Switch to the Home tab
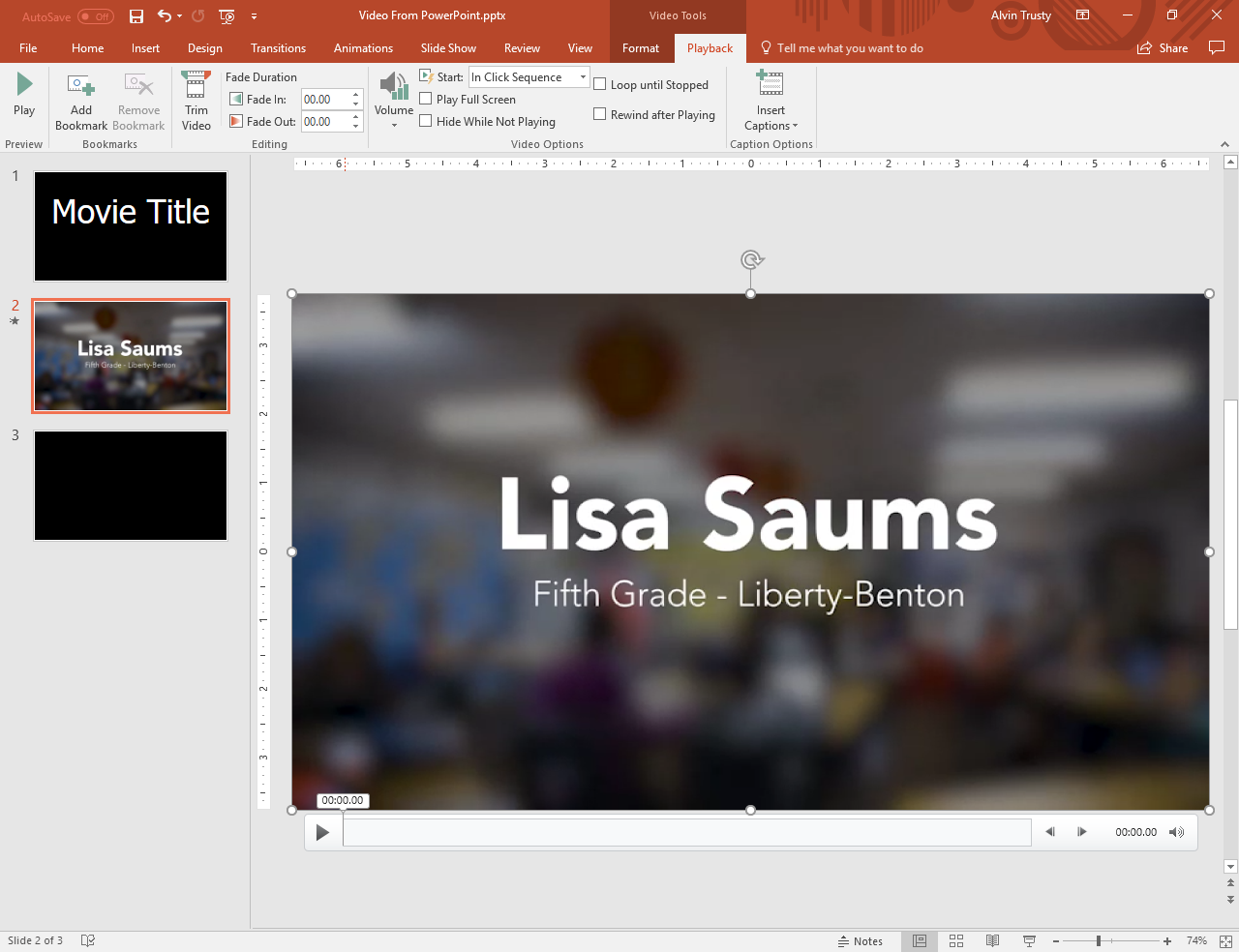This screenshot has height=952, width=1239. [87, 48]
